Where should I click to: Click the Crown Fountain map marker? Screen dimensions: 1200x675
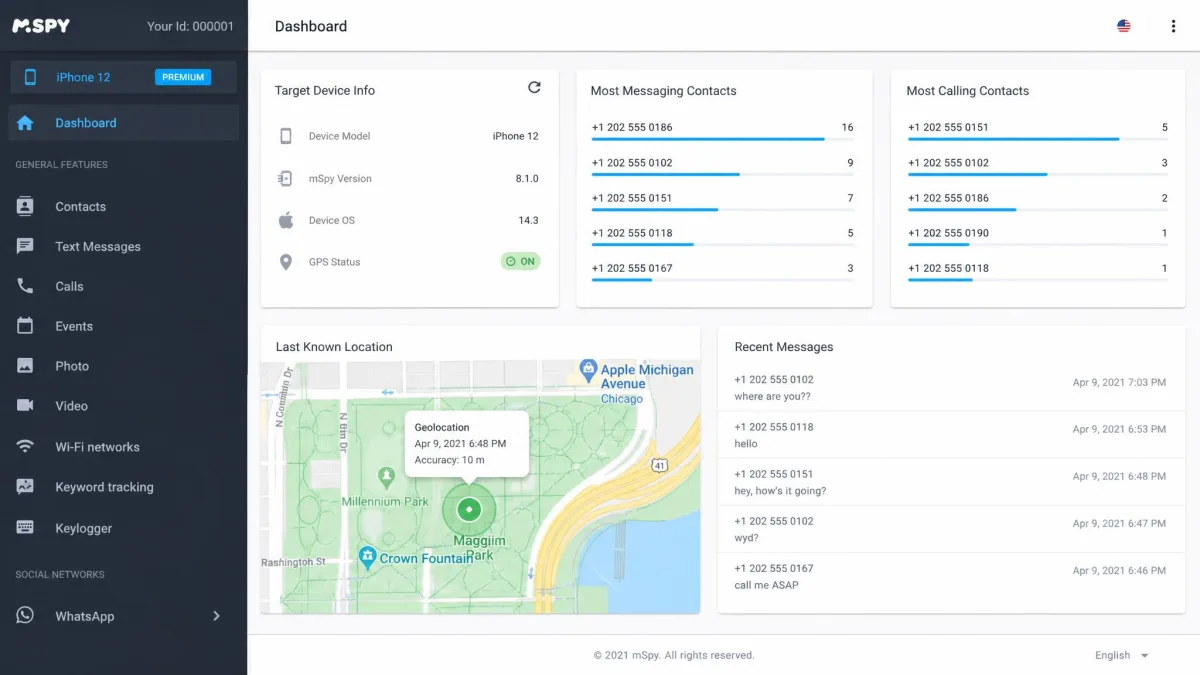tap(367, 556)
